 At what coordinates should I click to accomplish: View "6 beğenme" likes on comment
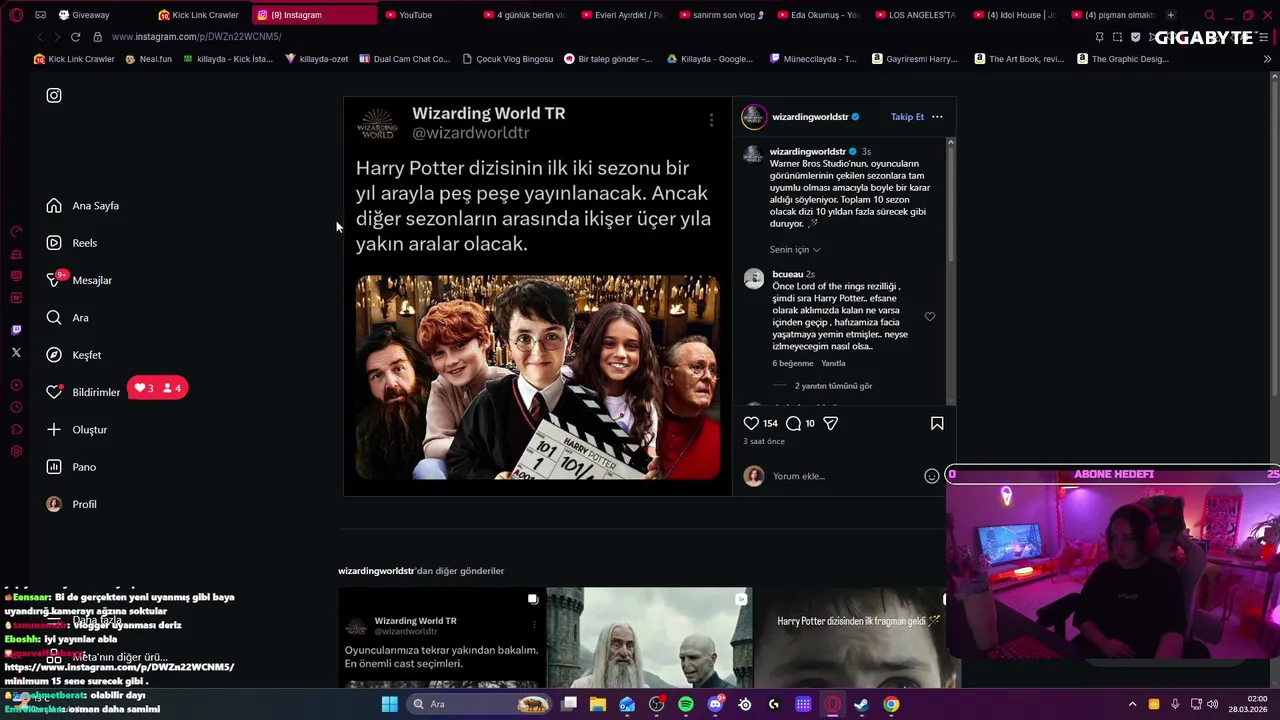click(792, 364)
